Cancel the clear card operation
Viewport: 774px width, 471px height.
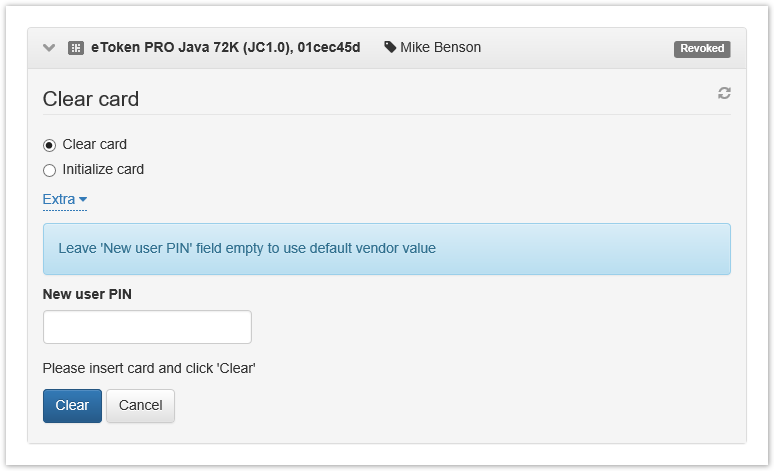pyautogui.click(x=140, y=406)
